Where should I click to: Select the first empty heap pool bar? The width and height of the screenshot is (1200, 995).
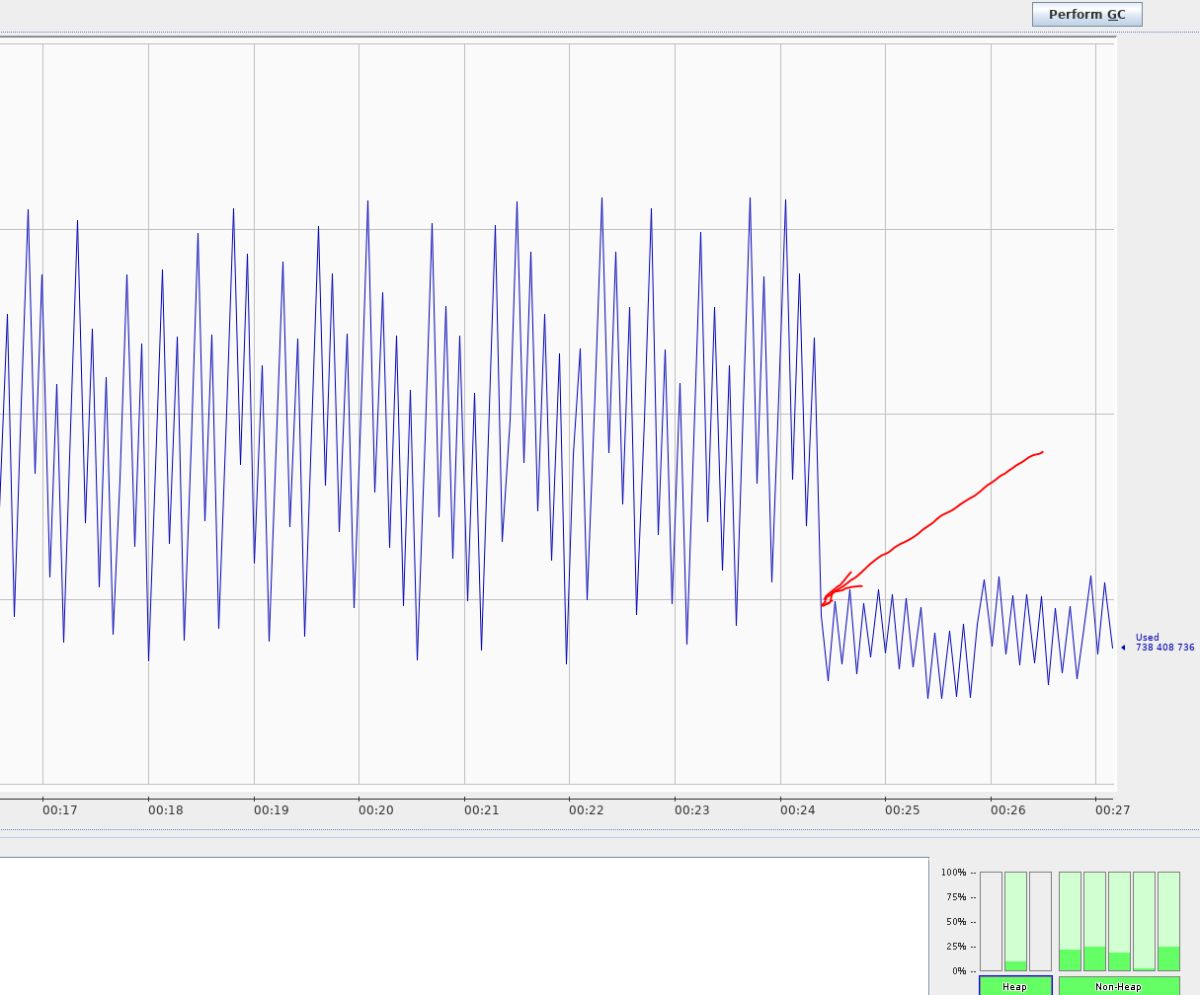click(x=991, y=921)
